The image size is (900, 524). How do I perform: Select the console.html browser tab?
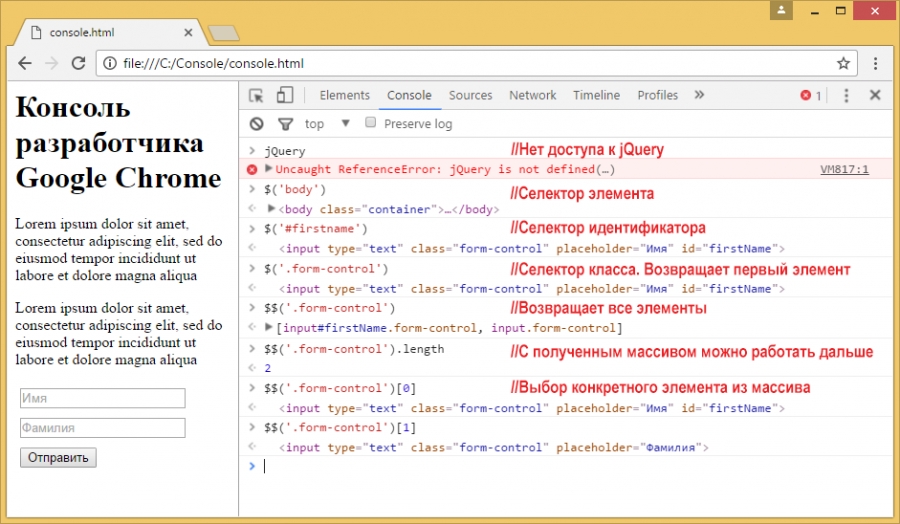(x=109, y=33)
